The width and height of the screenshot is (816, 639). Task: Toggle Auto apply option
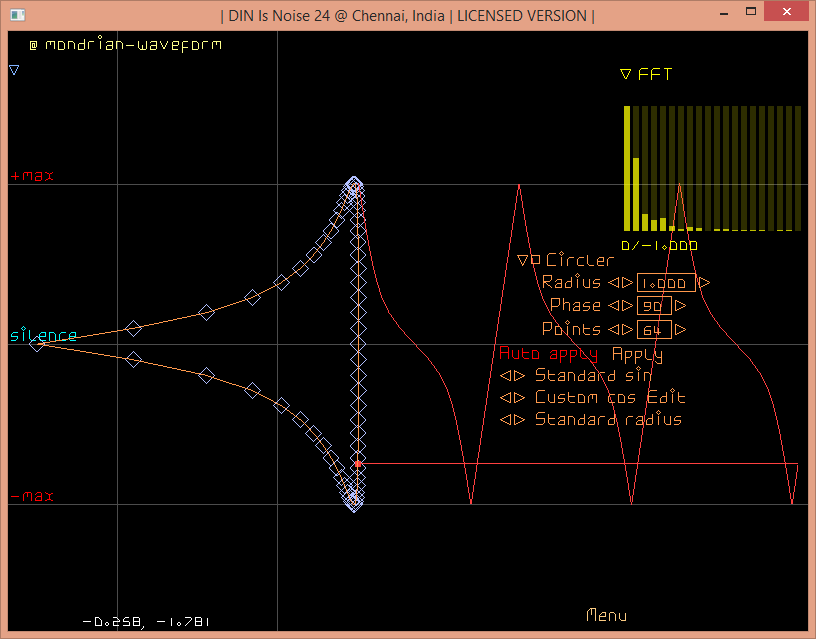point(548,354)
